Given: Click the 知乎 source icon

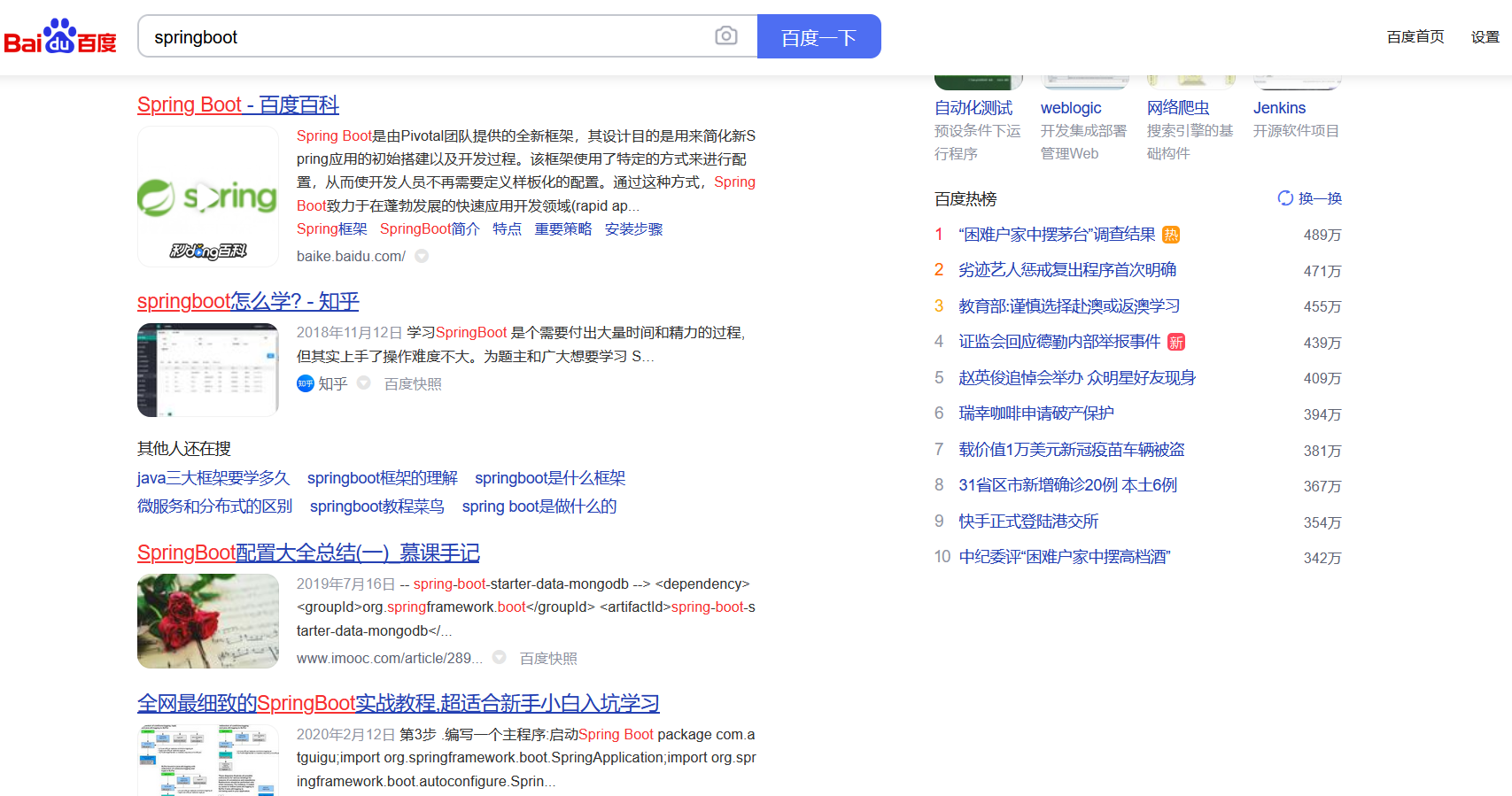Looking at the screenshot, I should (305, 383).
